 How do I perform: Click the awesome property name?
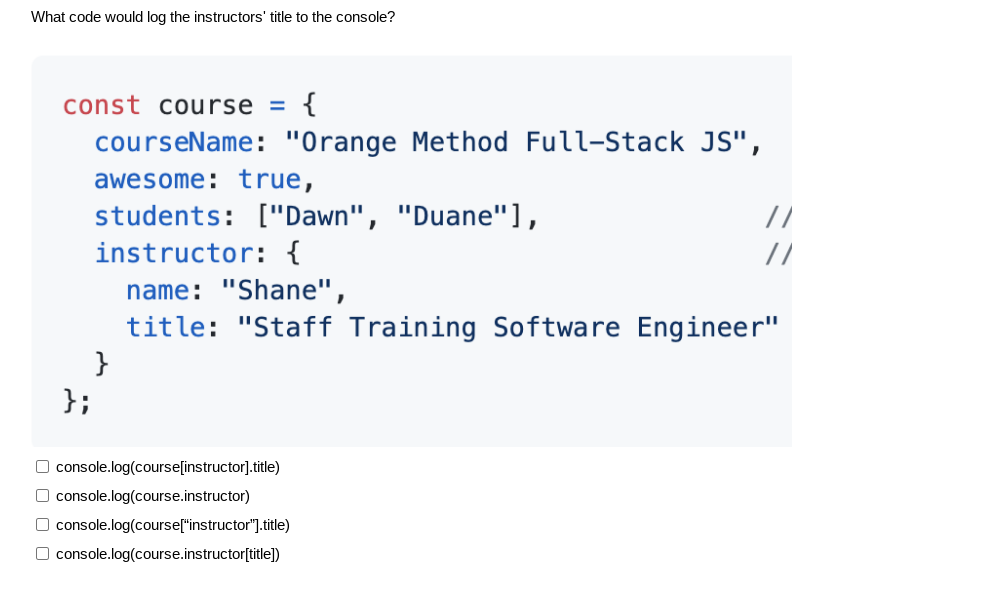click(150, 179)
